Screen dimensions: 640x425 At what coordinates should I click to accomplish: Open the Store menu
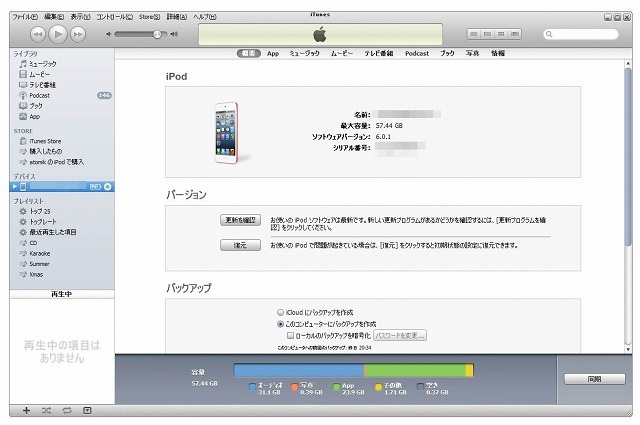click(x=149, y=17)
